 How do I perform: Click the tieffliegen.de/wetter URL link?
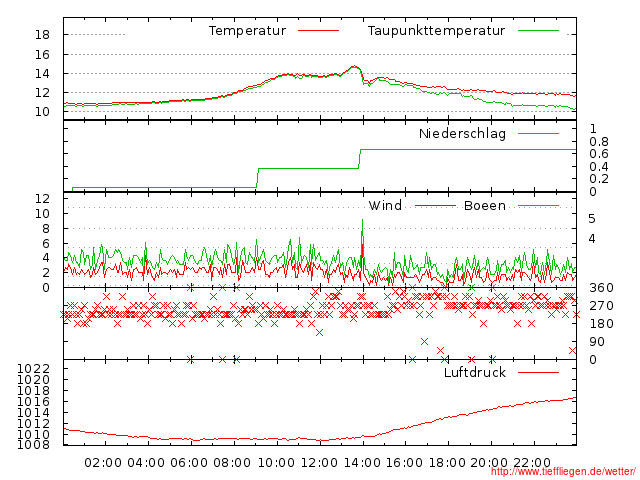coord(563,471)
